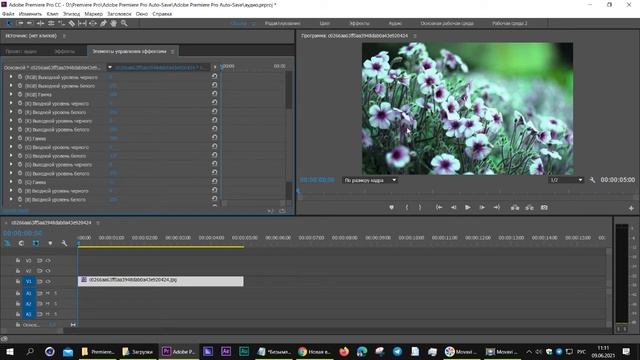The width and height of the screenshot is (640, 360).
Task: Select the Pen tool
Action: click(103, 24)
